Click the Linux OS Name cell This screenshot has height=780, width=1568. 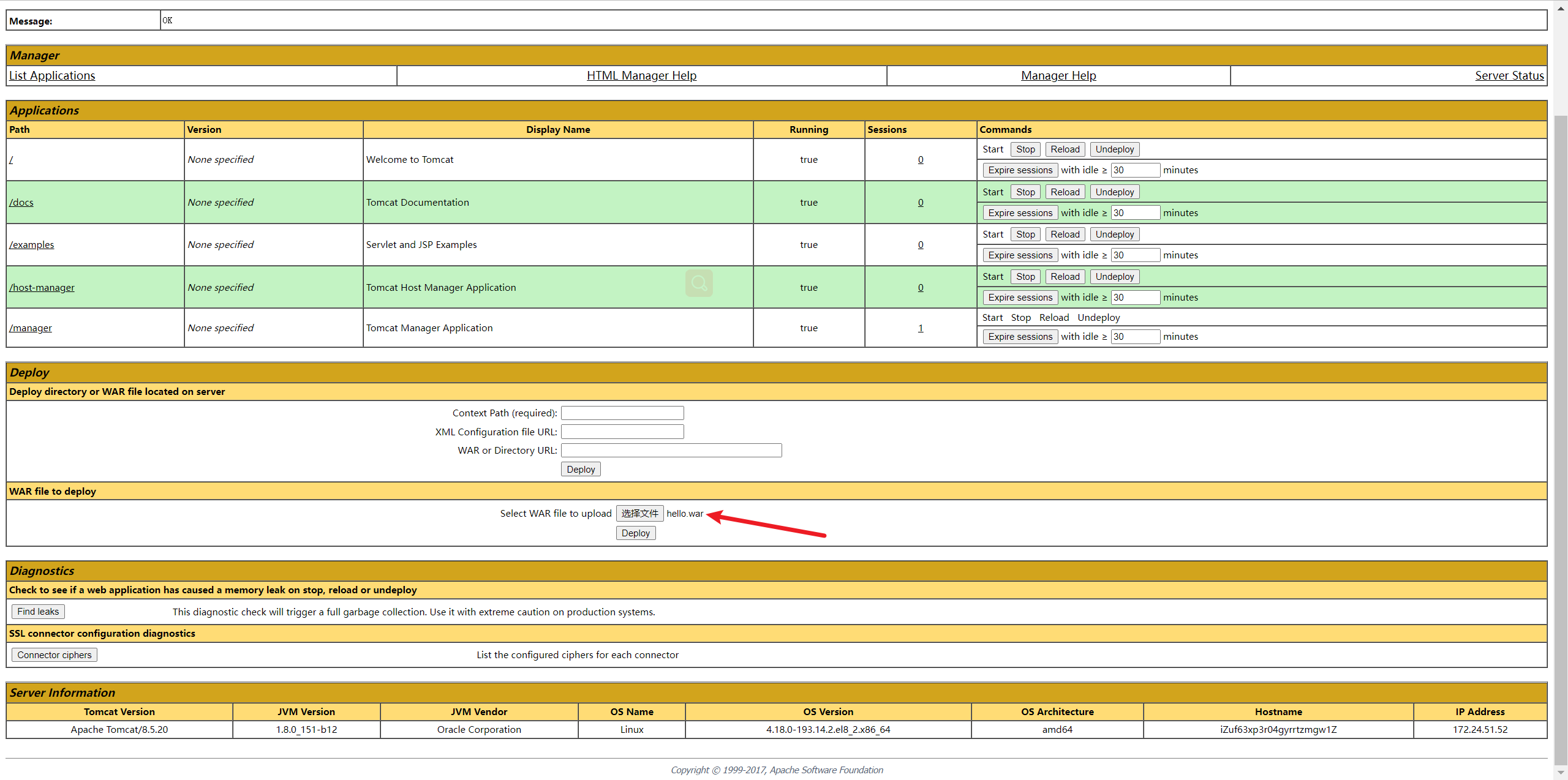(631, 730)
